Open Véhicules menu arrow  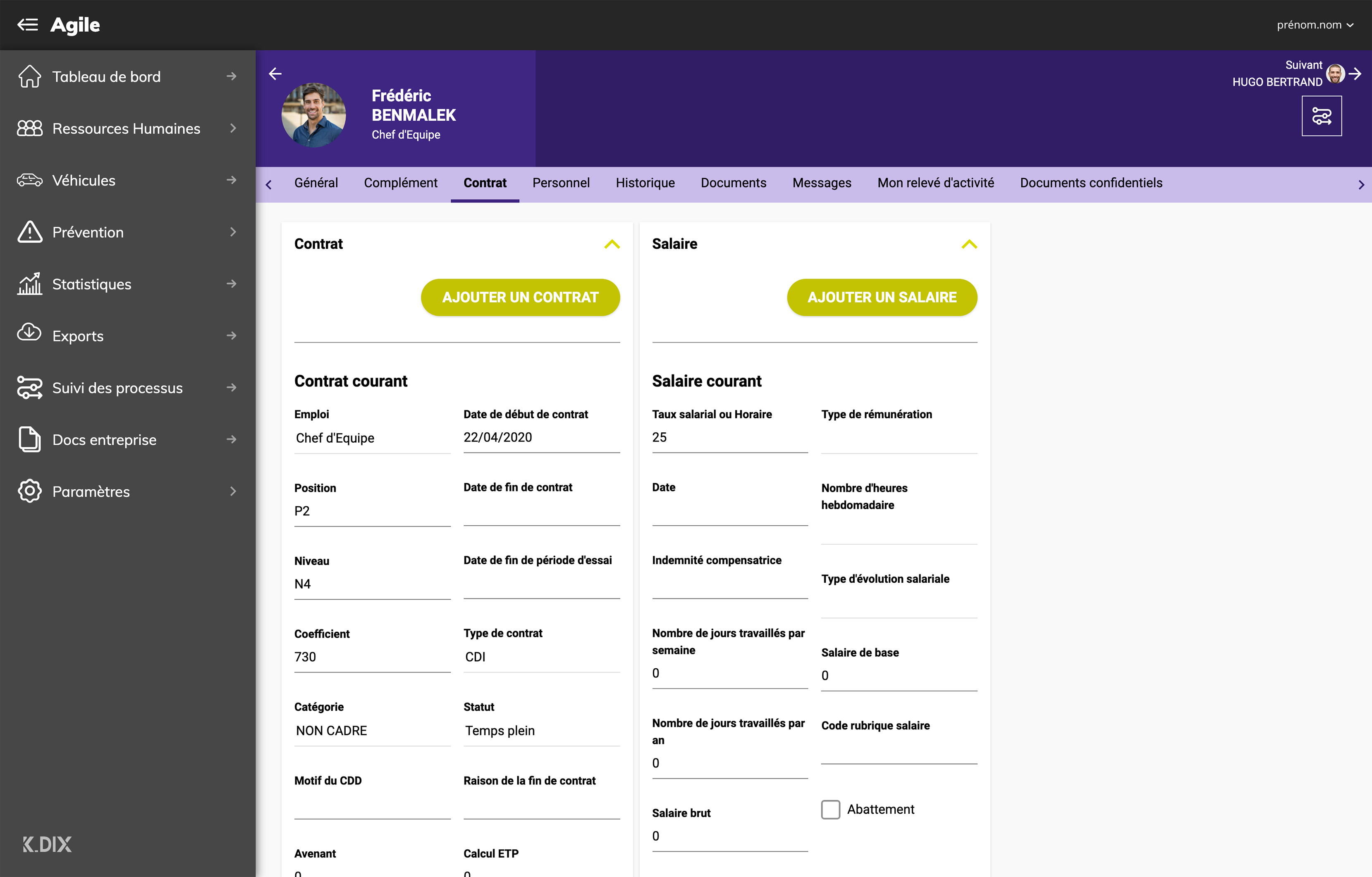click(231, 180)
